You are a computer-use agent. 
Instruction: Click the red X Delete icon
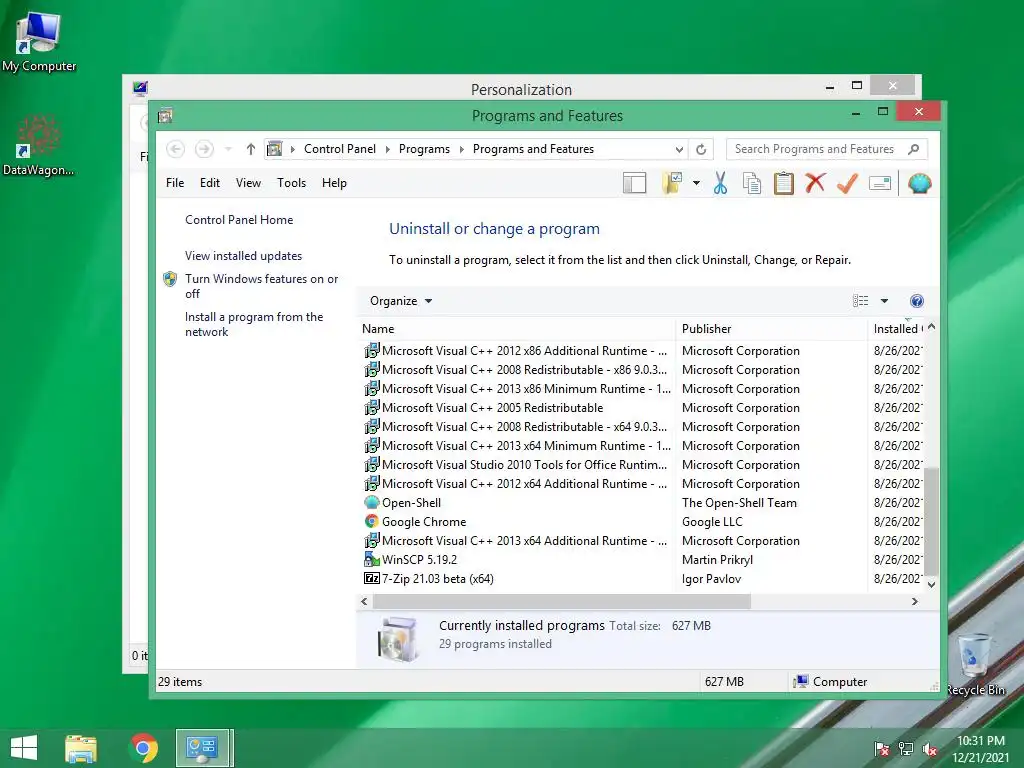pyautogui.click(x=815, y=184)
